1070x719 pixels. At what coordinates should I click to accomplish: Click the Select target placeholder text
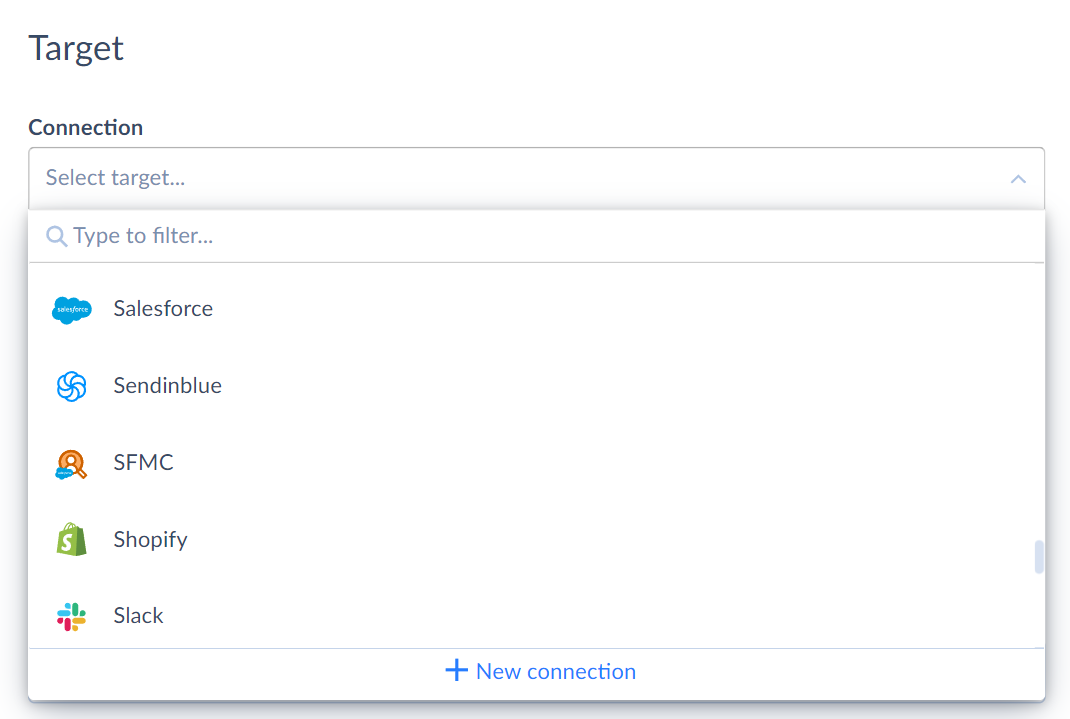115,178
